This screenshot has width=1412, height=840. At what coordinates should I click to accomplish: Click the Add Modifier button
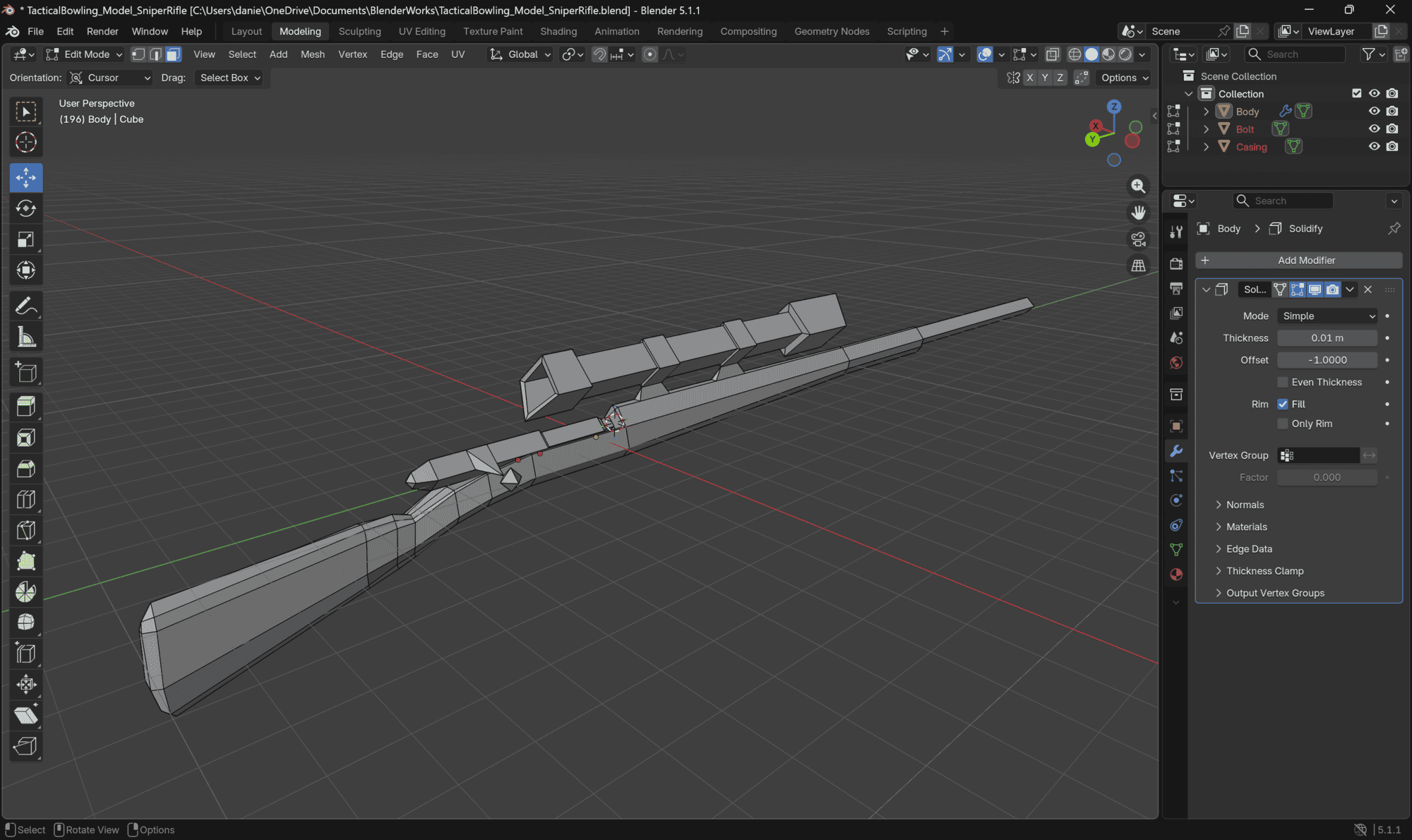1298,260
